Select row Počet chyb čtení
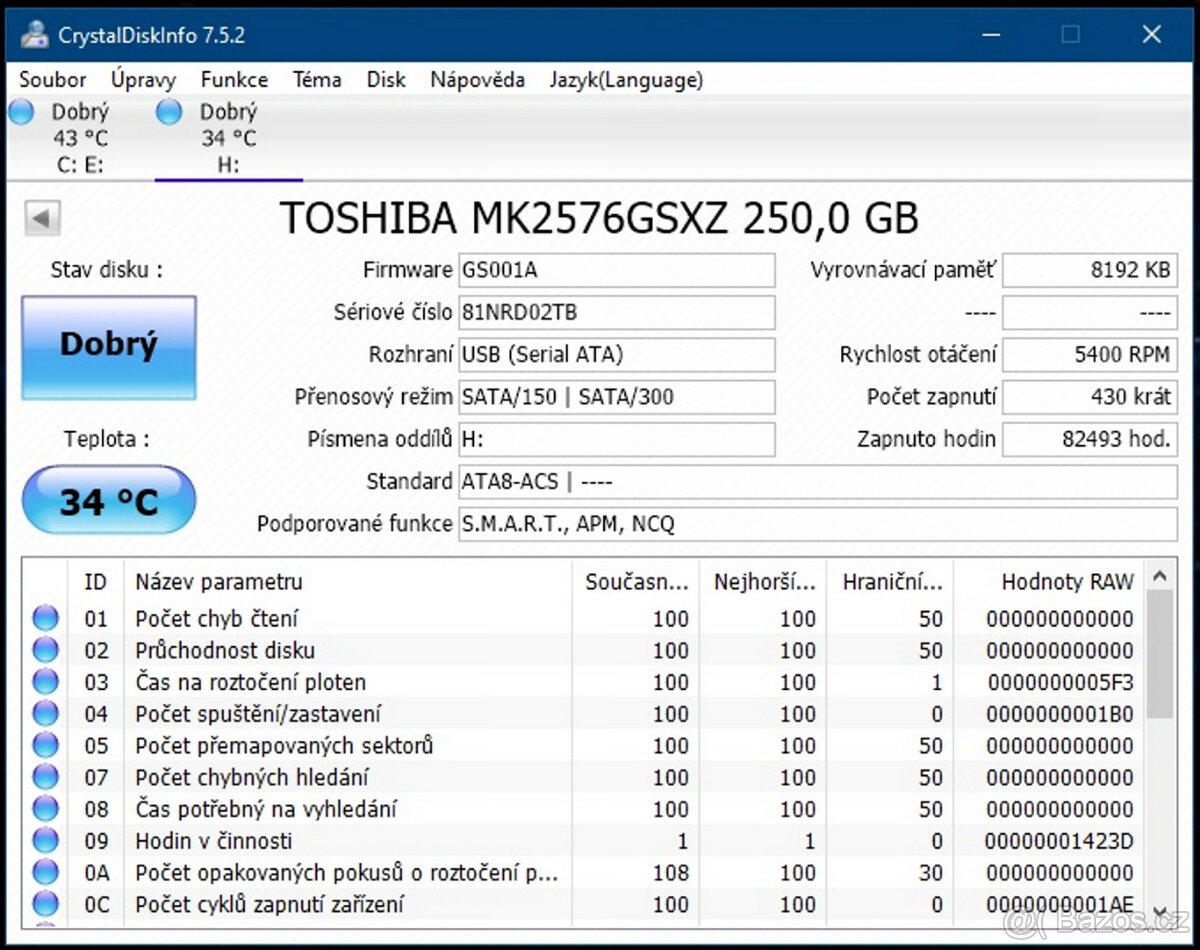The image size is (1200, 950). point(584,619)
